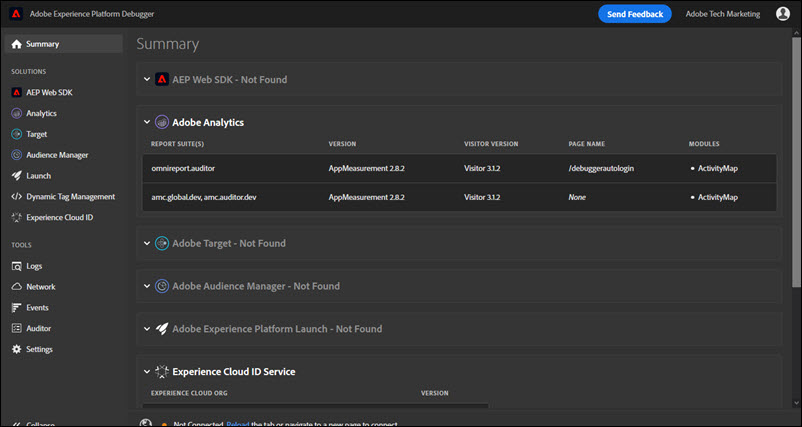Open the Target solution page
Image resolution: width=802 pixels, height=427 pixels.
click(x=36, y=134)
